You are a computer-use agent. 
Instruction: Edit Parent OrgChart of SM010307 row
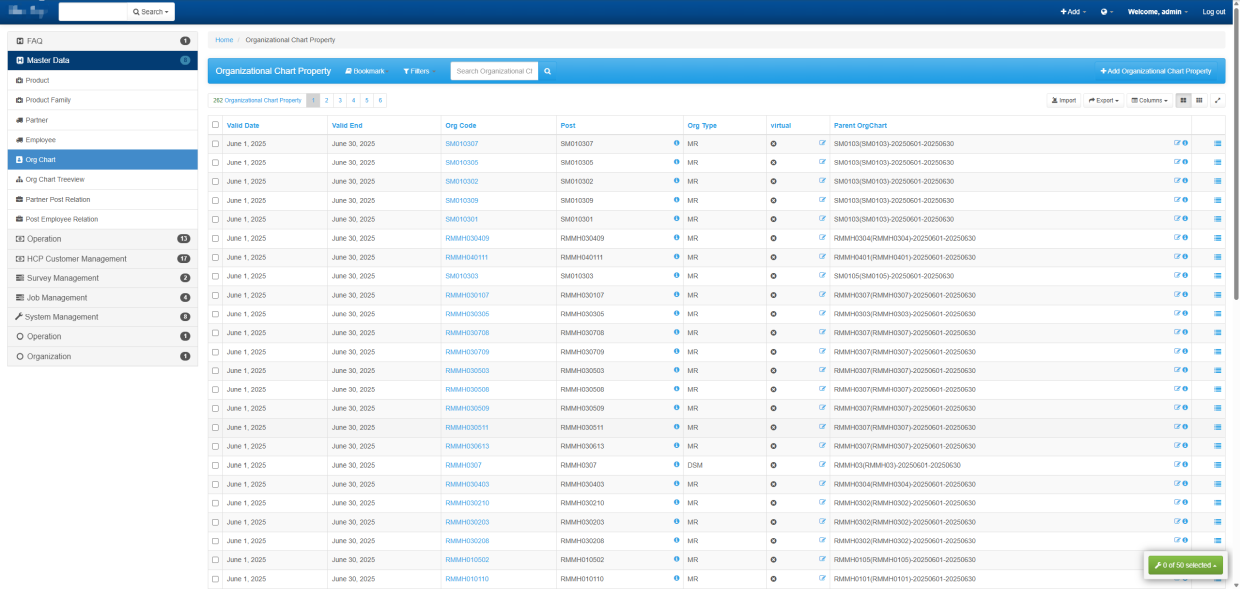click(1177, 143)
